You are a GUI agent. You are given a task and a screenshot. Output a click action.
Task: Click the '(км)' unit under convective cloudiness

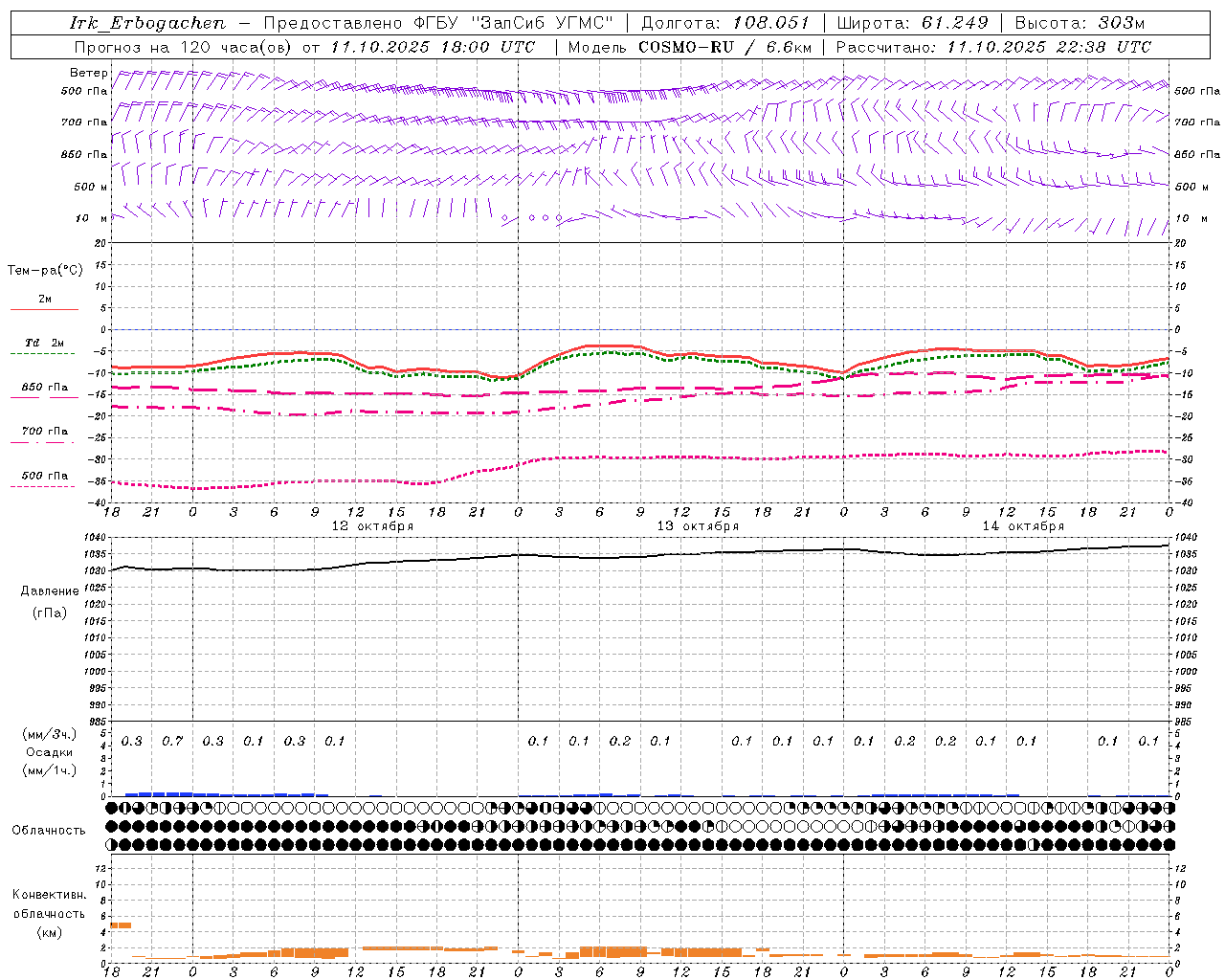pos(50,932)
